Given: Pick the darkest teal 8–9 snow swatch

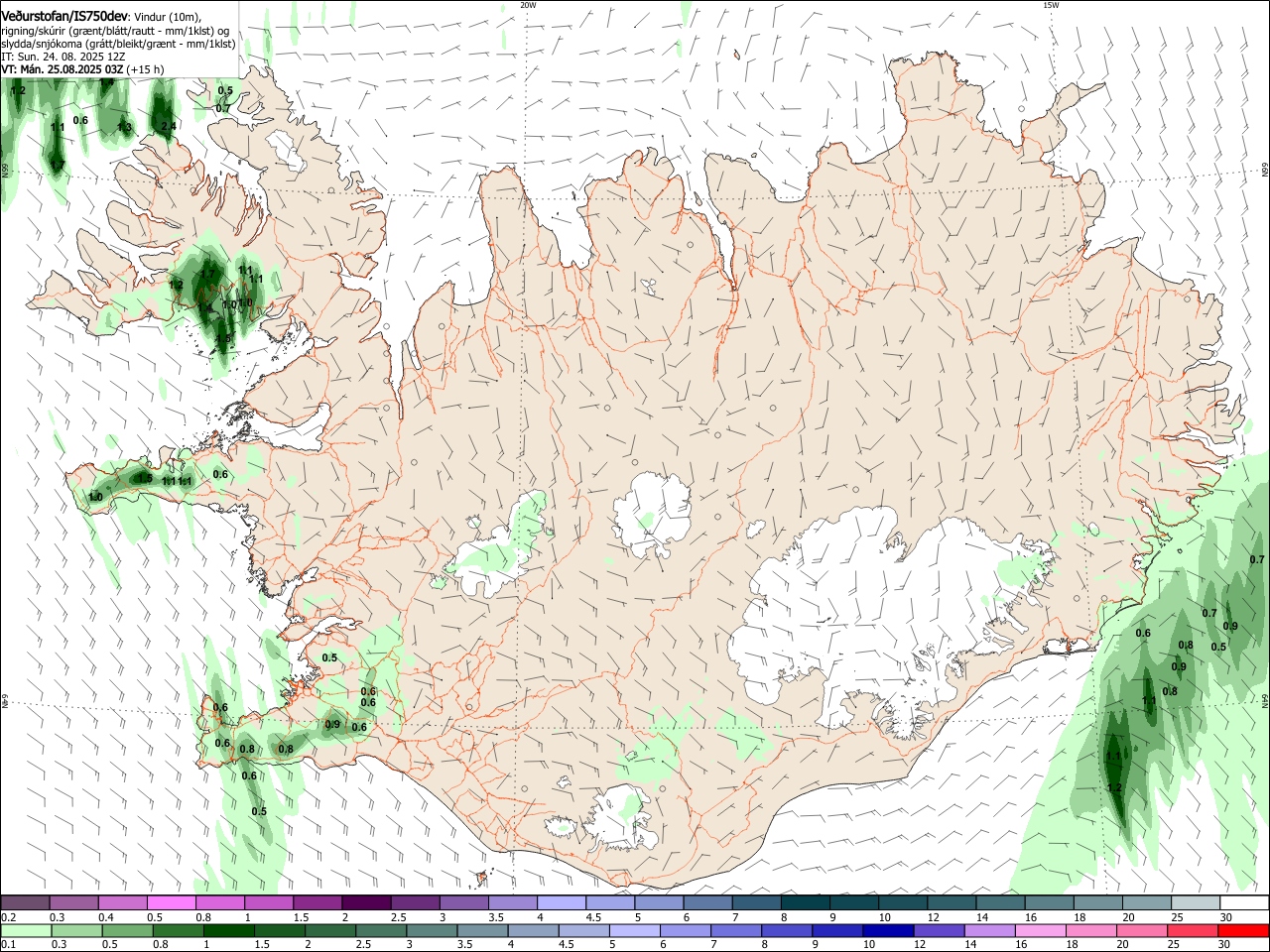Looking at the screenshot, I should click(x=805, y=903).
